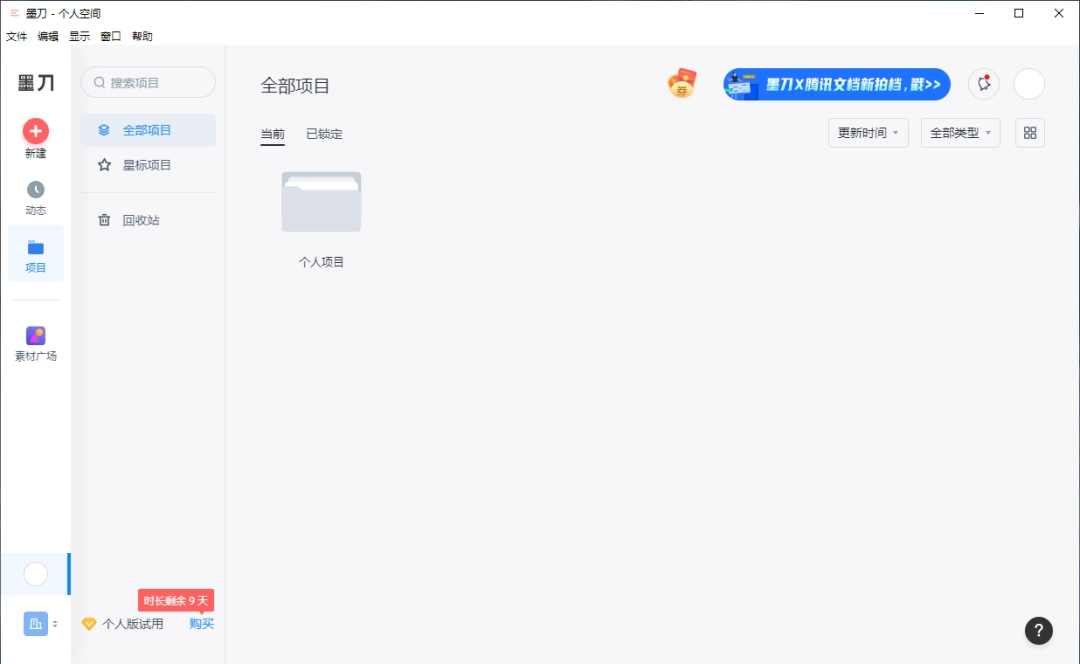The image size is (1080, 664).
Task: Click the user avatar at top right
Action: tap(1028, 84)
